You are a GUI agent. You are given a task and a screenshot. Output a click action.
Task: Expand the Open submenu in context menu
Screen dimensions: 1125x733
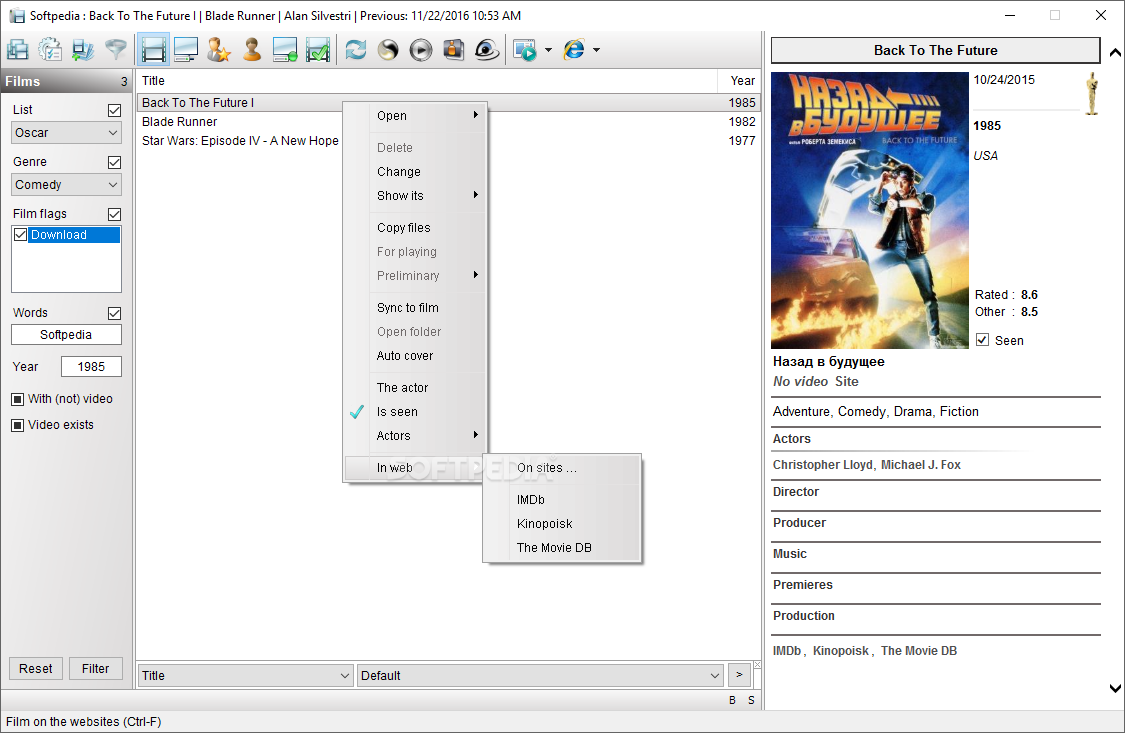coord(415,115)
